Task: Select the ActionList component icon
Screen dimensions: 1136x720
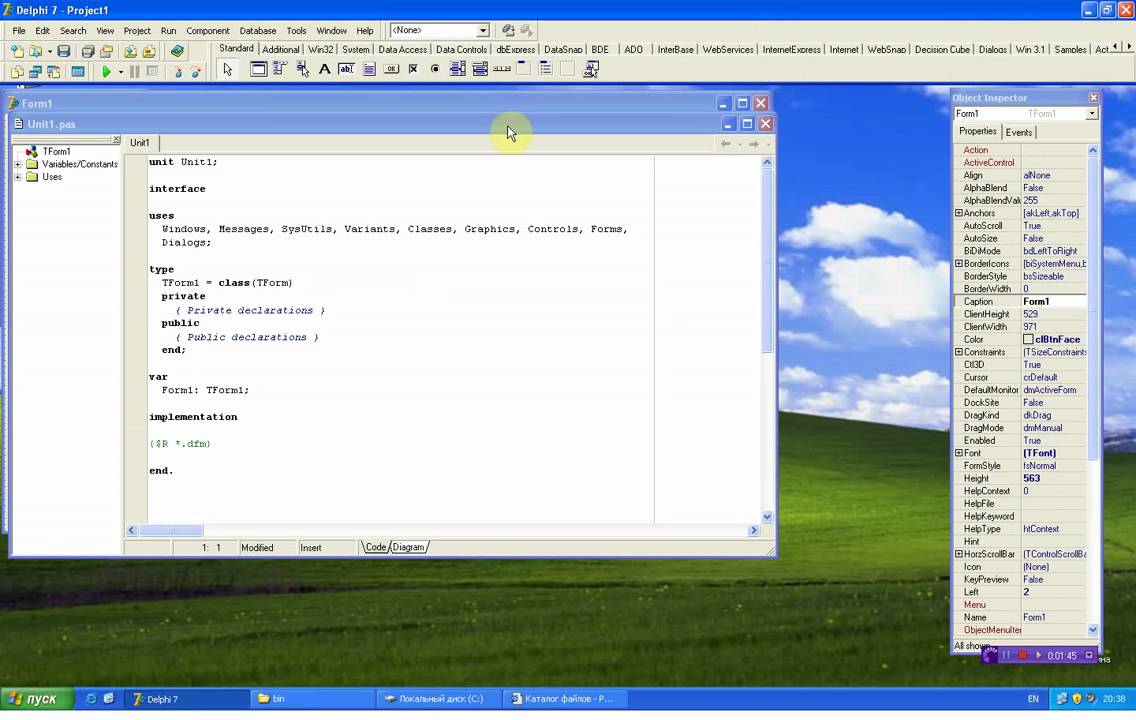Action: point(591,70)
